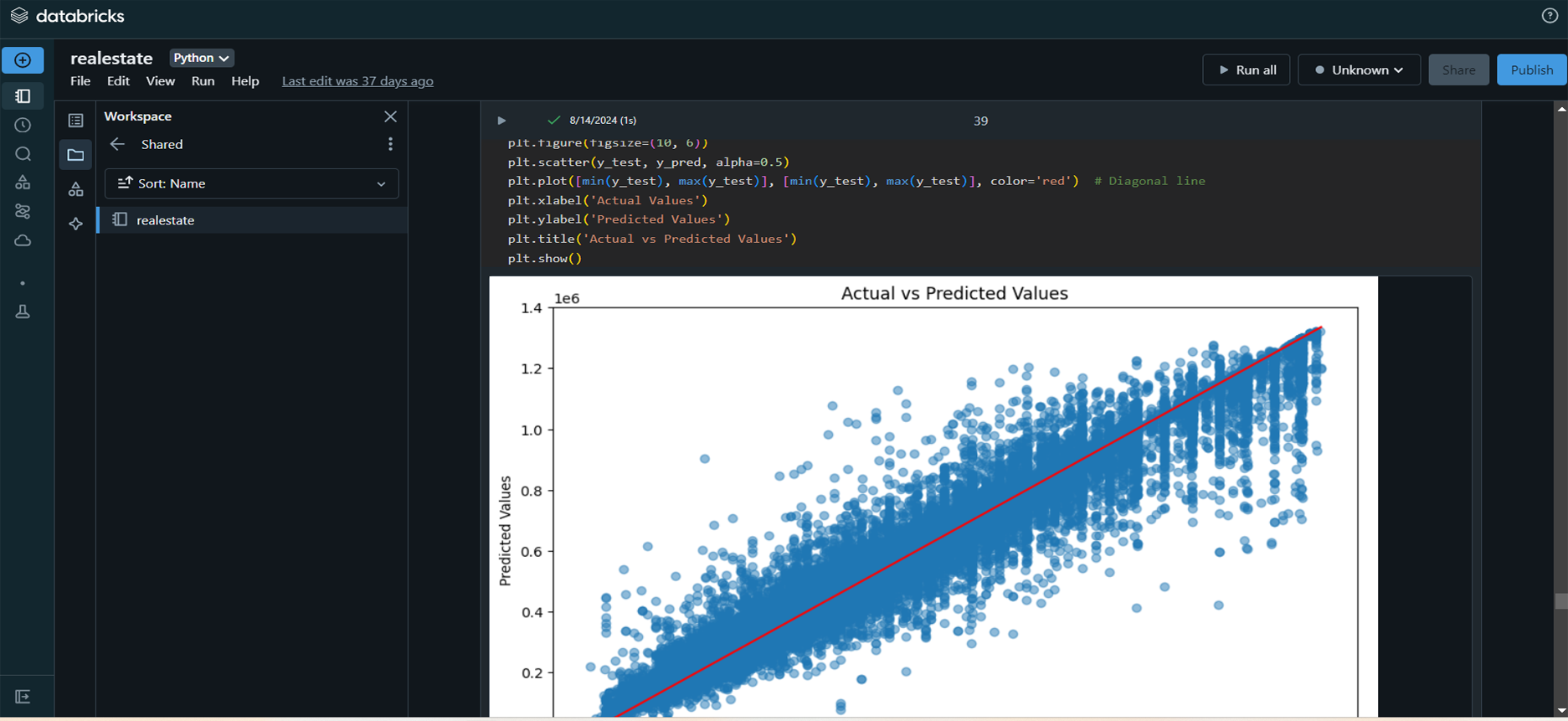Run the cell with play arrow
The image size is (1568, 721).
[x=501, y=121]
